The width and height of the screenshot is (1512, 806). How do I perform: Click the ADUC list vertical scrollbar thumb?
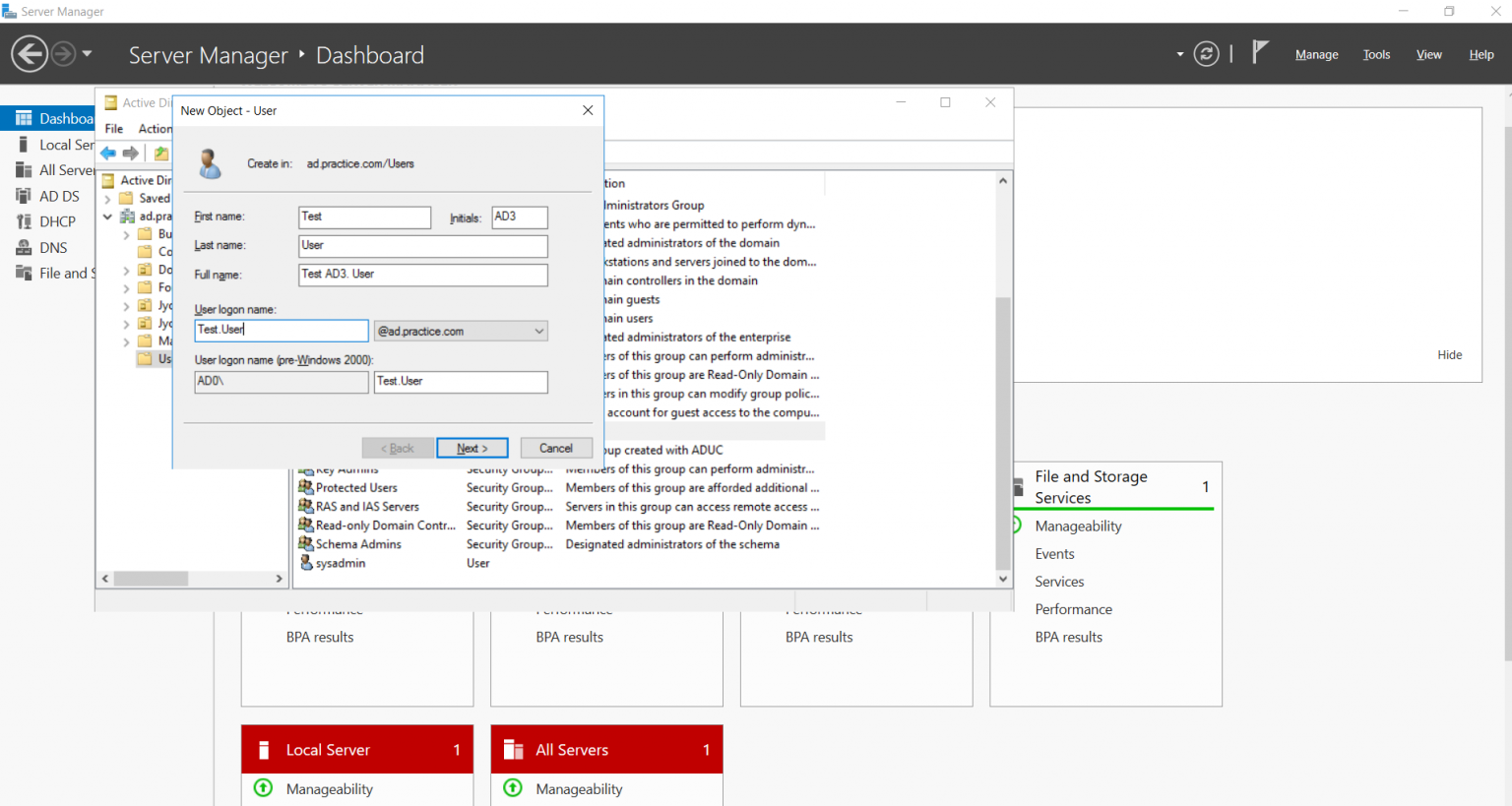coord(1003,433)
